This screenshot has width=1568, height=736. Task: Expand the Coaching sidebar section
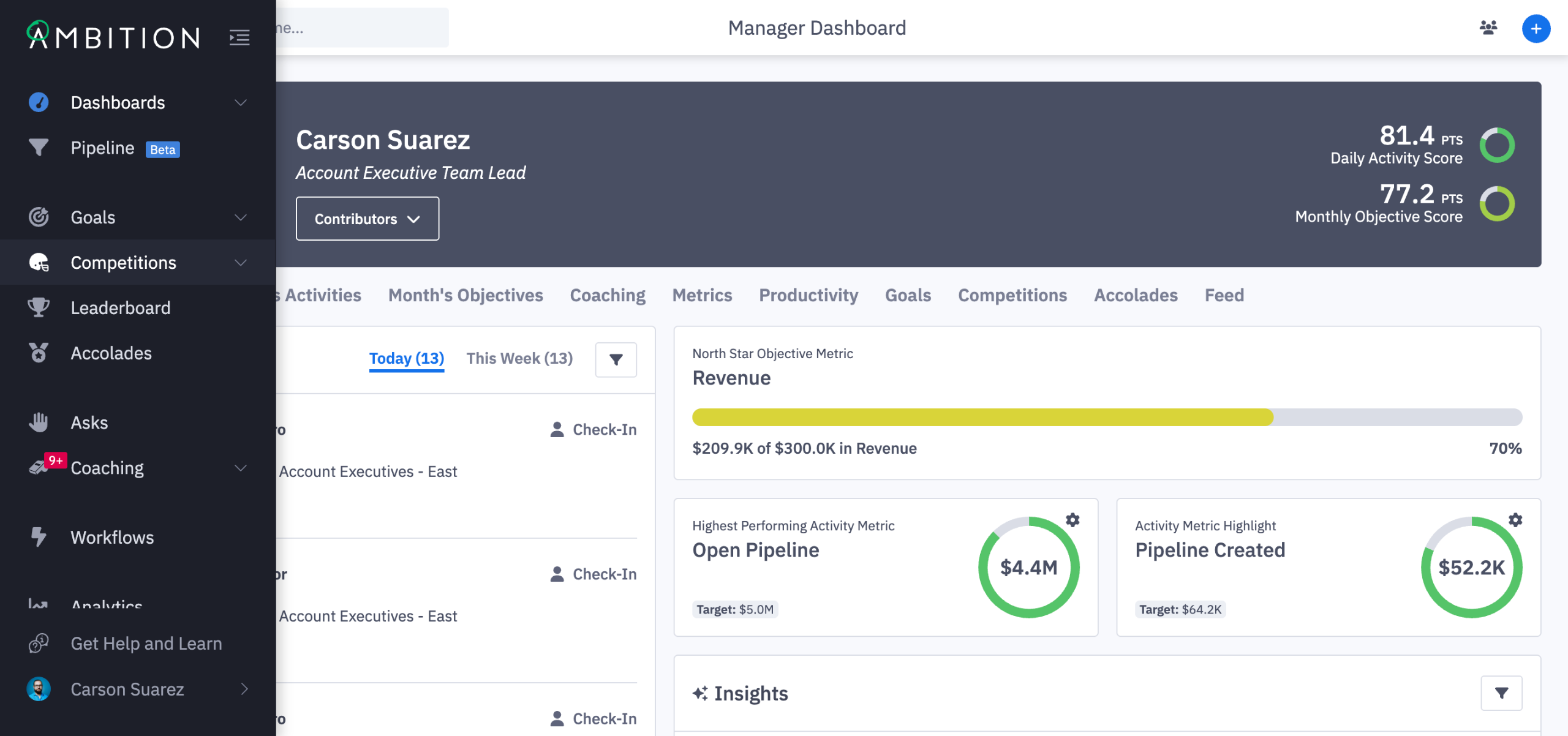pyautogui.click(x=241, y=468)
